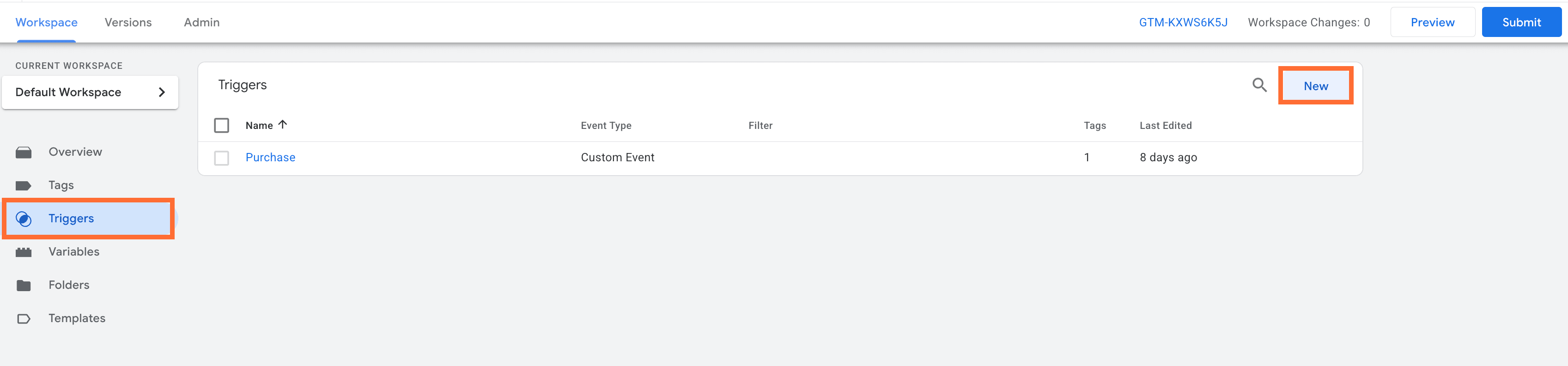The height and width of the screenshot is (366, 1568).
Task: Switch to the Workspace tab
Action: click(x=46, y=23)
